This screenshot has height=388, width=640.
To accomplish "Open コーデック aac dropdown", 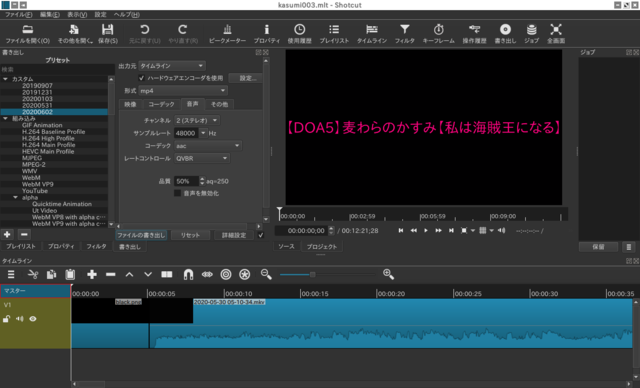I will (x=208, y=146).
